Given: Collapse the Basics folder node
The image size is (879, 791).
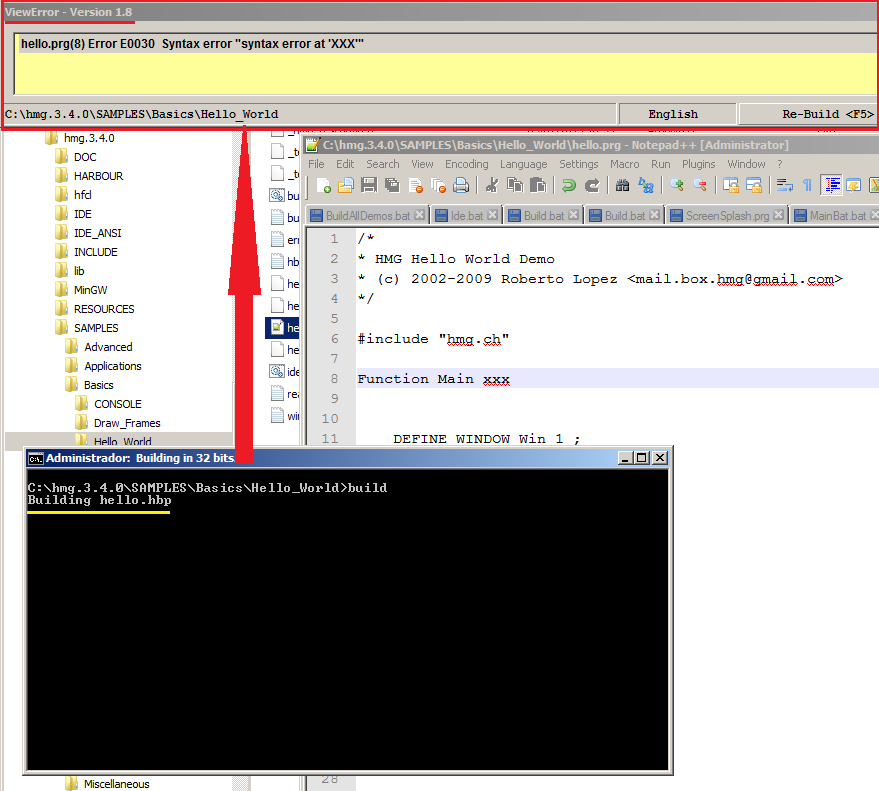Looking at the screenshot, I should tap(98, 385).
